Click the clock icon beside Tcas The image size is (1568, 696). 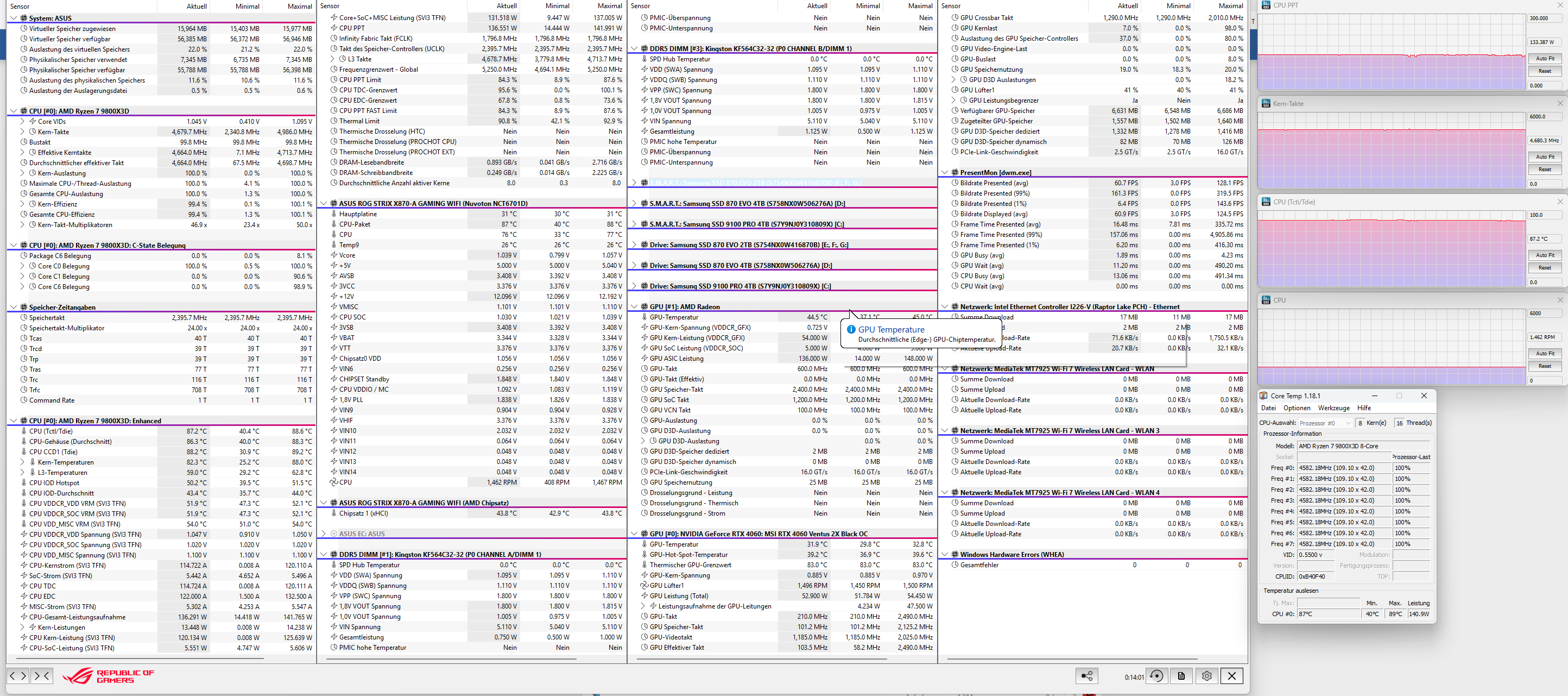[x=24, y=338]
